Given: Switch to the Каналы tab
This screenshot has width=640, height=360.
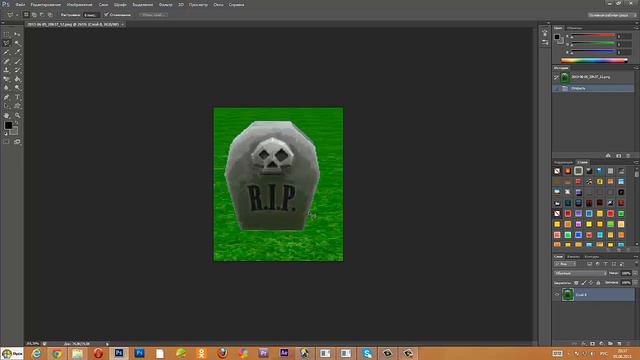Looking at the screenshot, I should [573, 257].
